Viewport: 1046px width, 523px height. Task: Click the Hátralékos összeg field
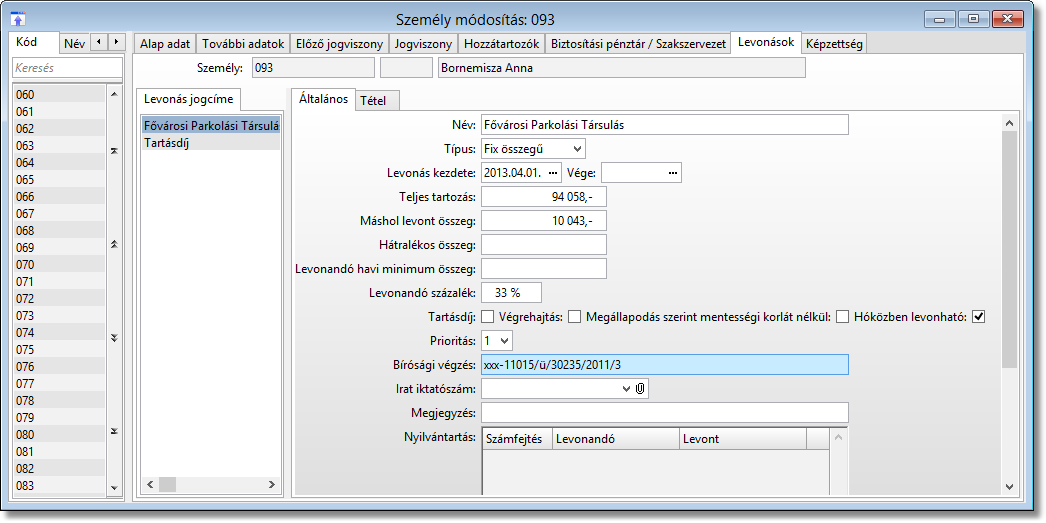coord(544,245)
